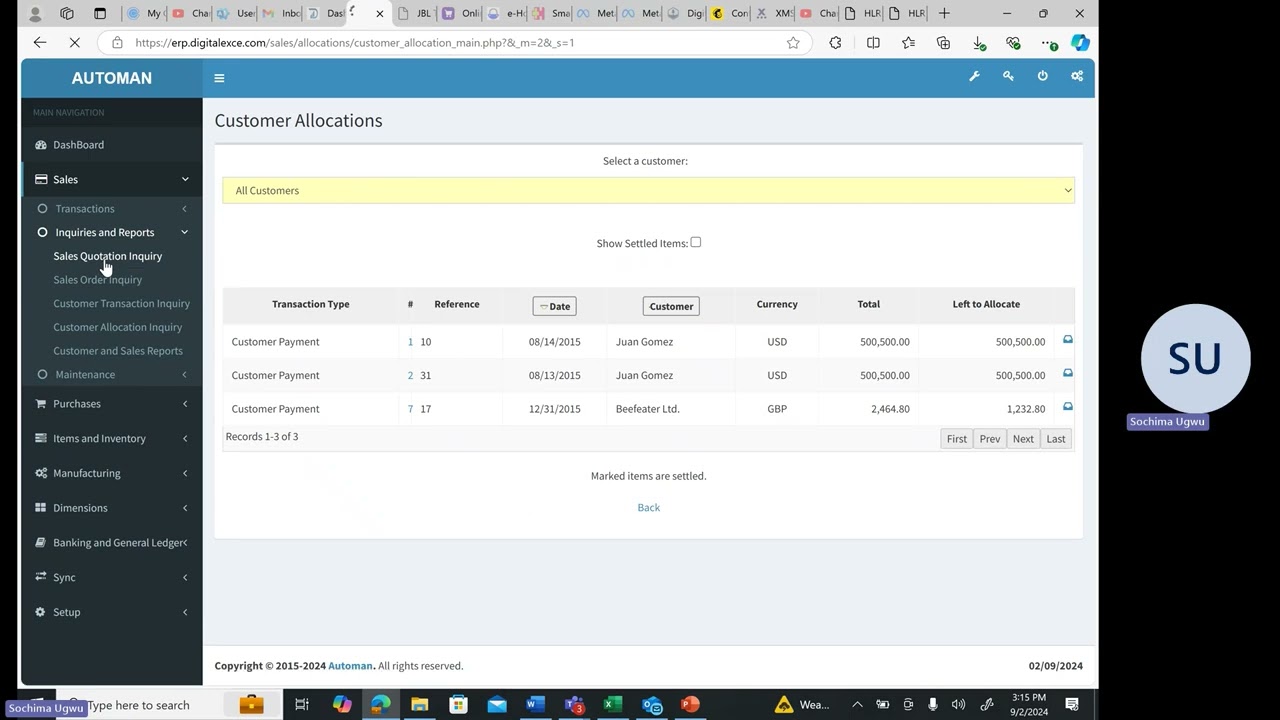The height and width of the screenshot is (720, 1280).
Task: Collapse the Sales menu section
Action: (112, 179)
